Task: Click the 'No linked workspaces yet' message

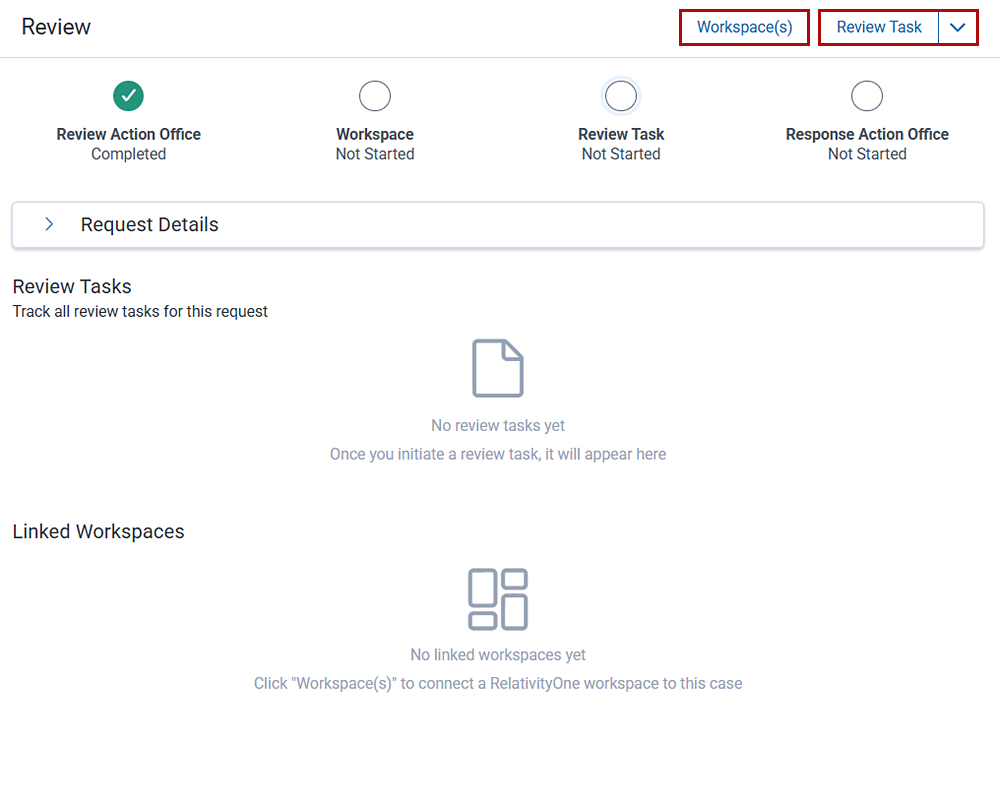Action: tap(498, 655)
